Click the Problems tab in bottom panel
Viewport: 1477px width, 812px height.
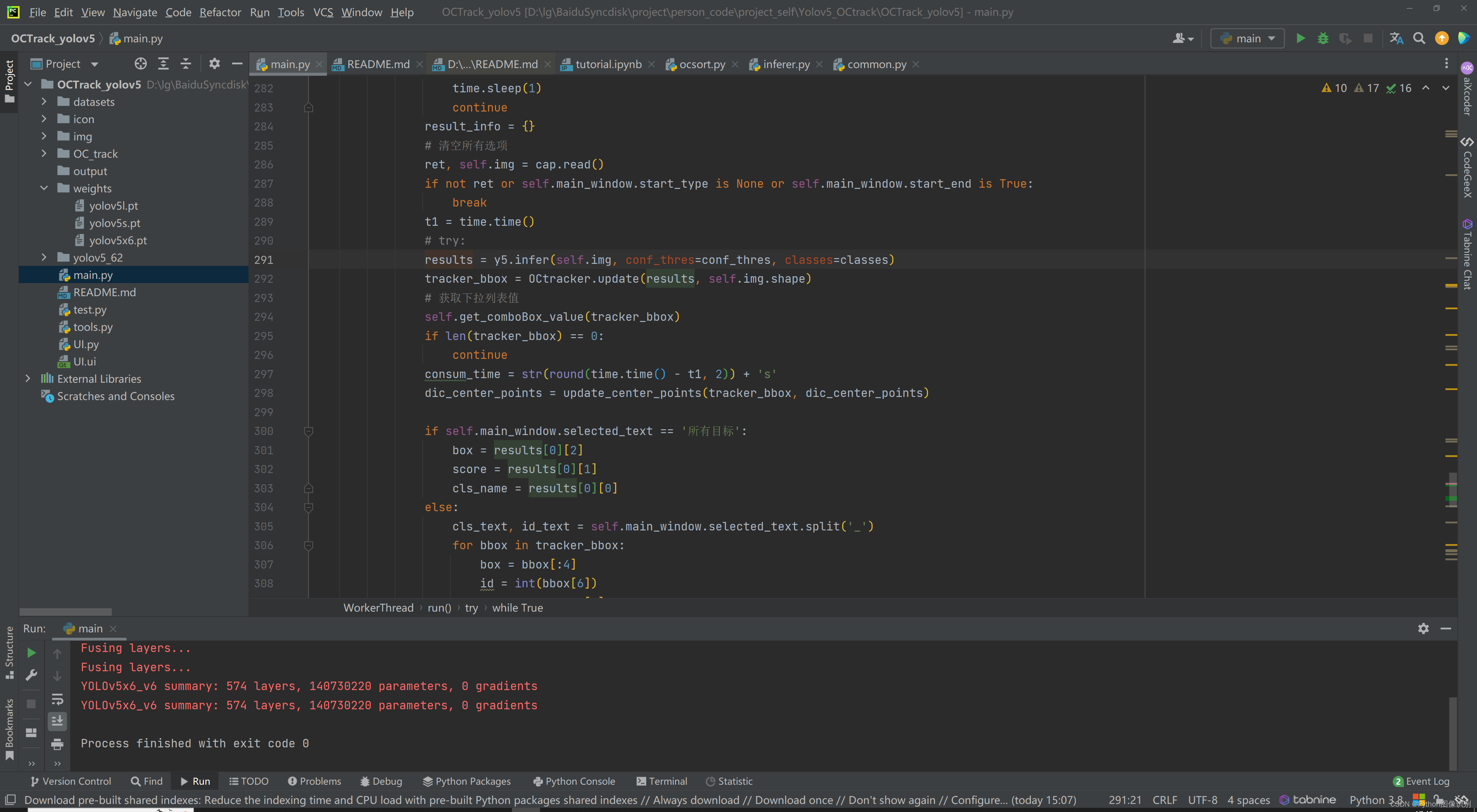point(313,780)
